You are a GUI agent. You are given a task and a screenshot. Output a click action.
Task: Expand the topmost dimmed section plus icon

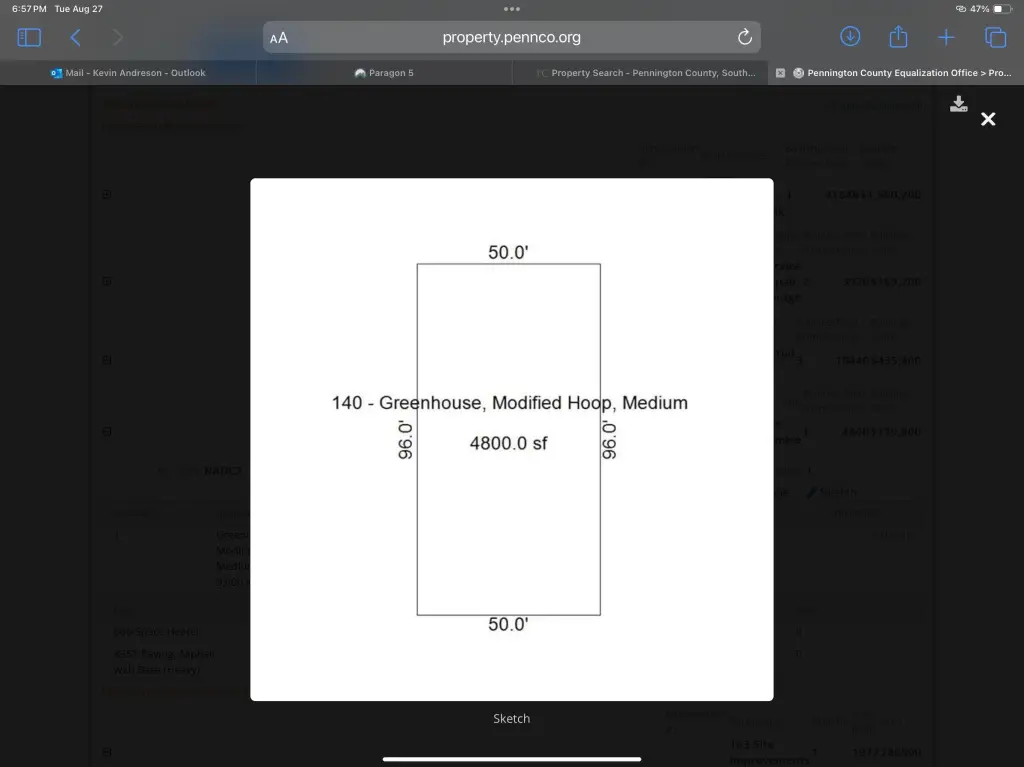point(106,195)
